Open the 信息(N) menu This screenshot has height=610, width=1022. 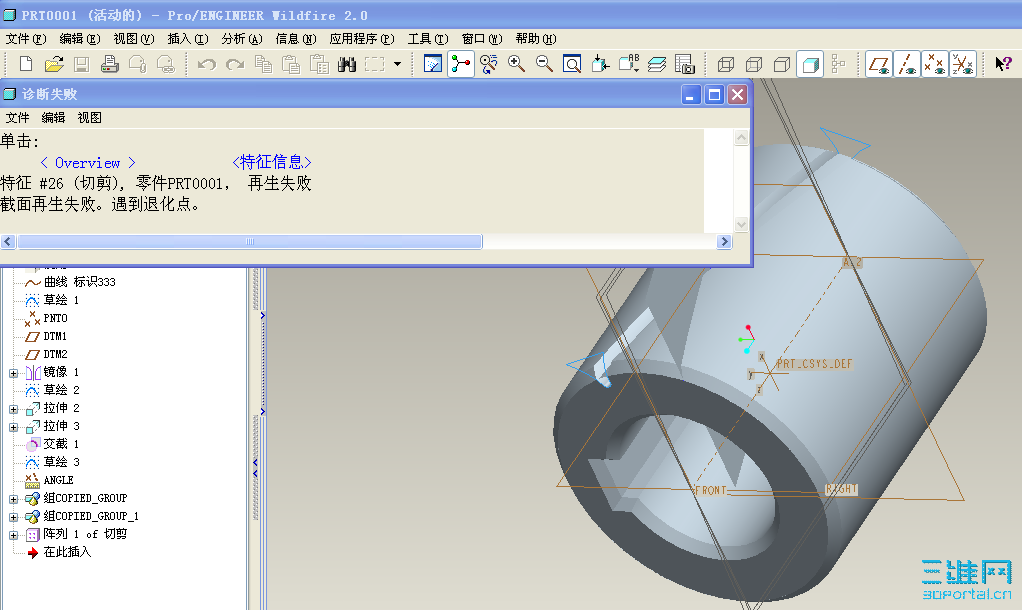click(296, 39)
